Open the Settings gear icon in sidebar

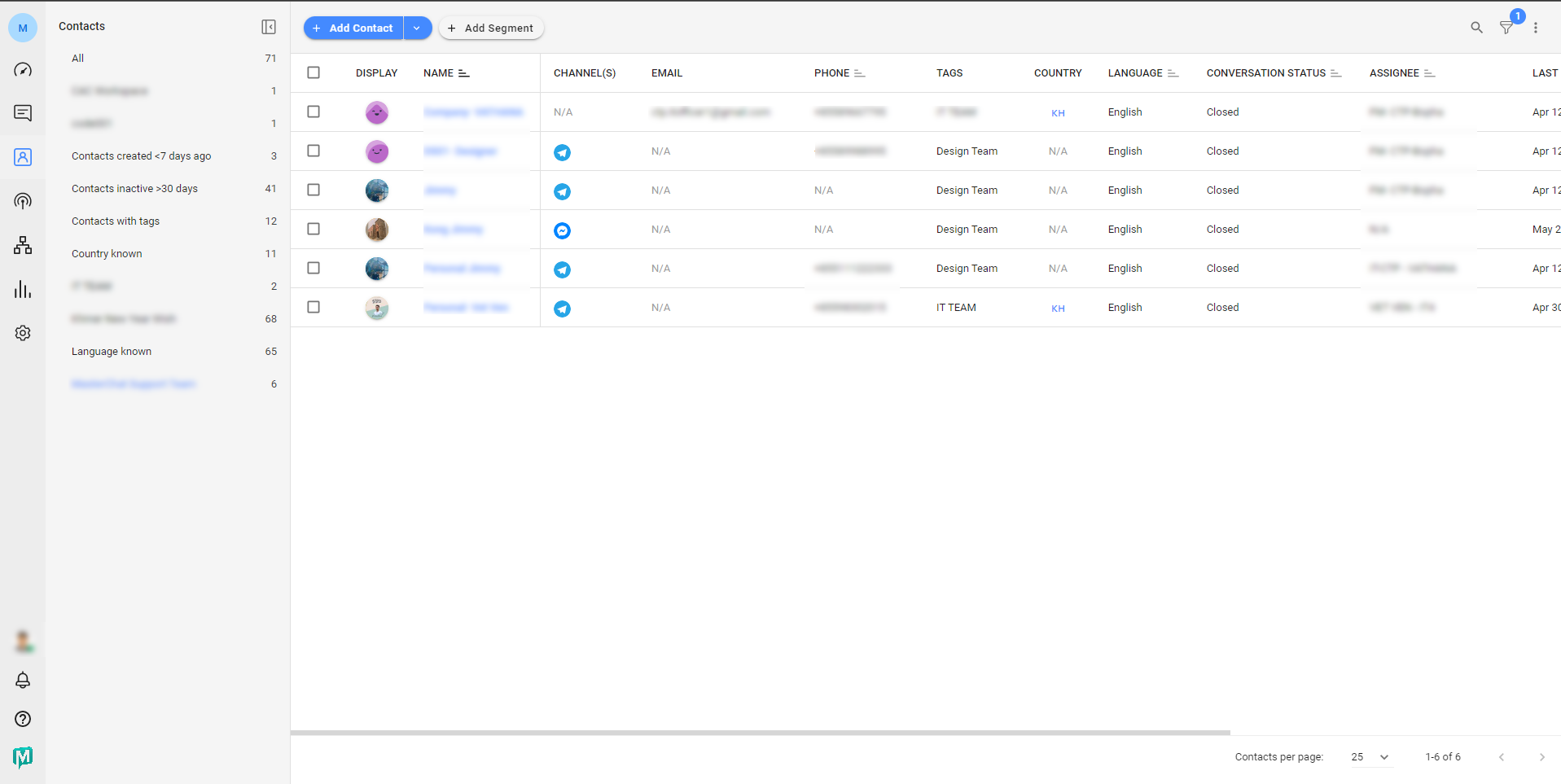(23, 333)
